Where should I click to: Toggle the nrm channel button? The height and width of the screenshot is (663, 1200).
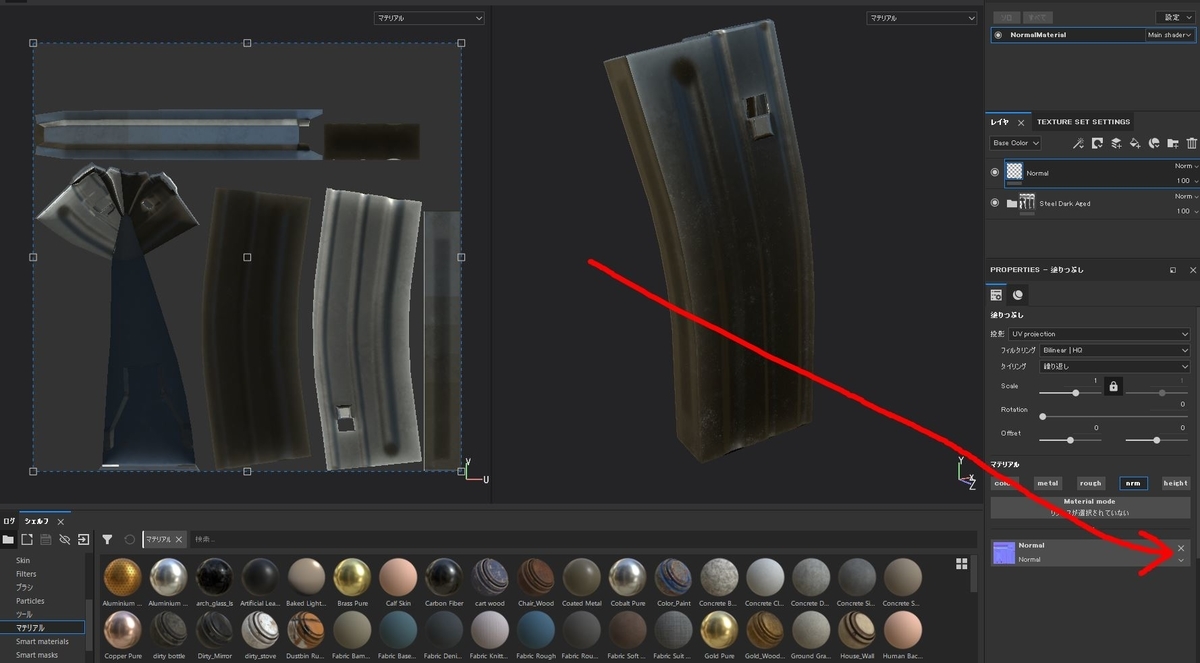point(1133,483)
